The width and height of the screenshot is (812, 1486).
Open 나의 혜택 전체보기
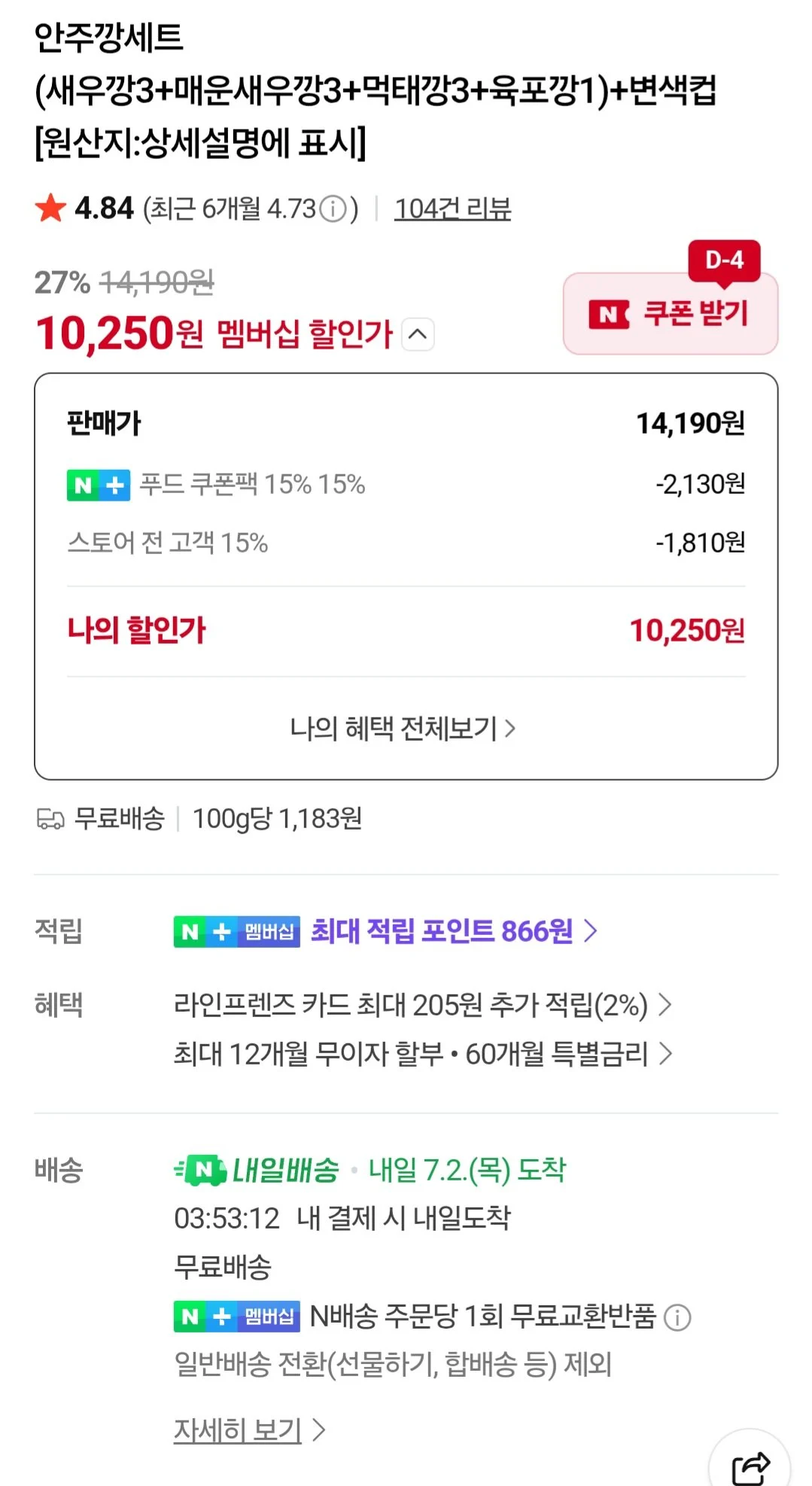[x=403, y=728]
